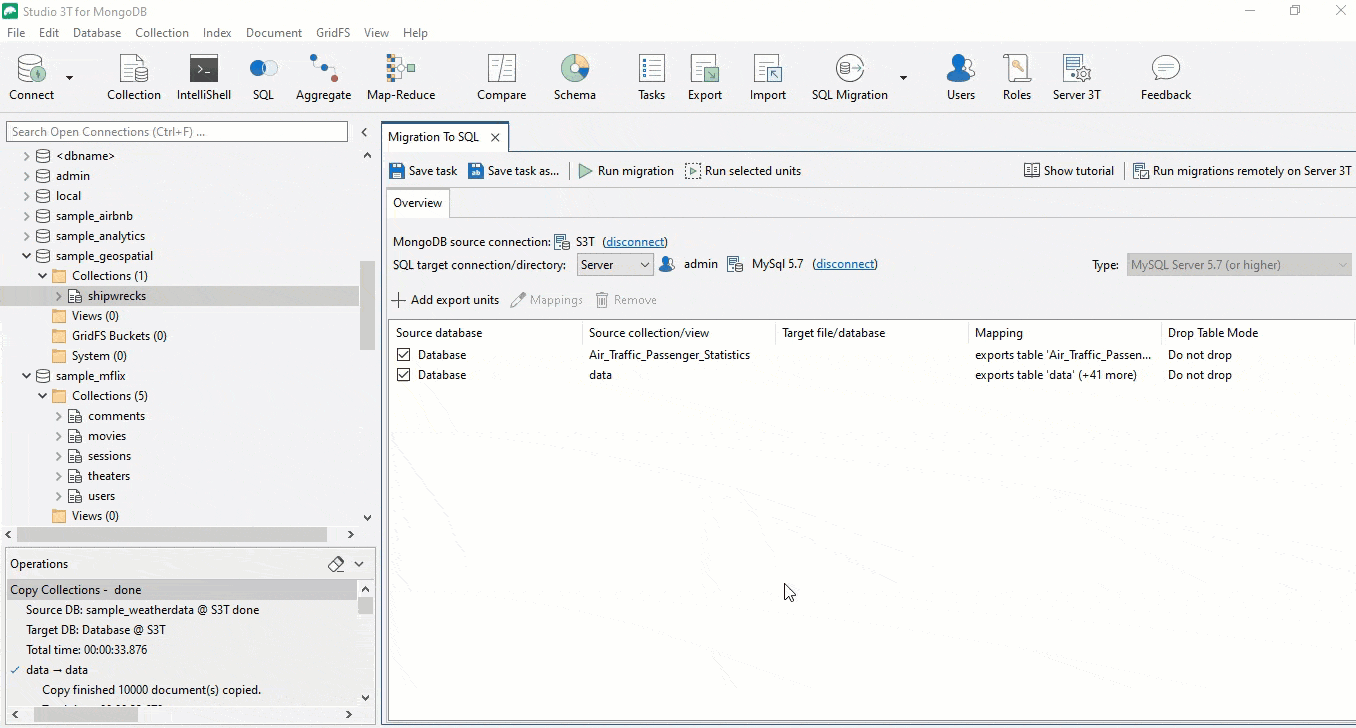Launch IntelliShell from the toolbar
This screenshot has height=728, width=1356.
tap(204, 78)
